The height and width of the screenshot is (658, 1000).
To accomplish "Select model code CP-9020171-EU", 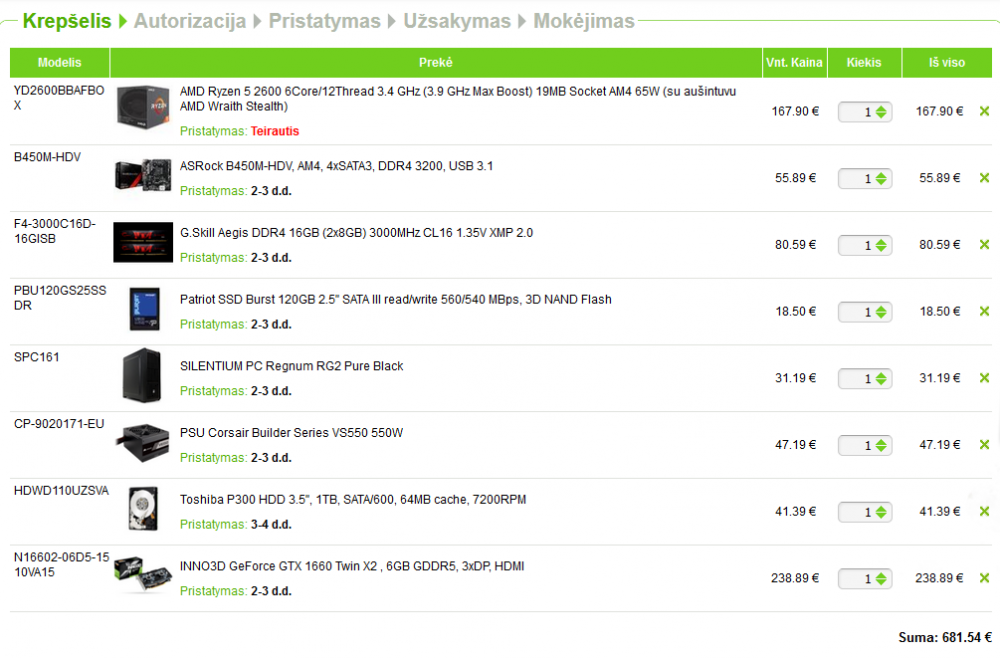I will [59, 424].
